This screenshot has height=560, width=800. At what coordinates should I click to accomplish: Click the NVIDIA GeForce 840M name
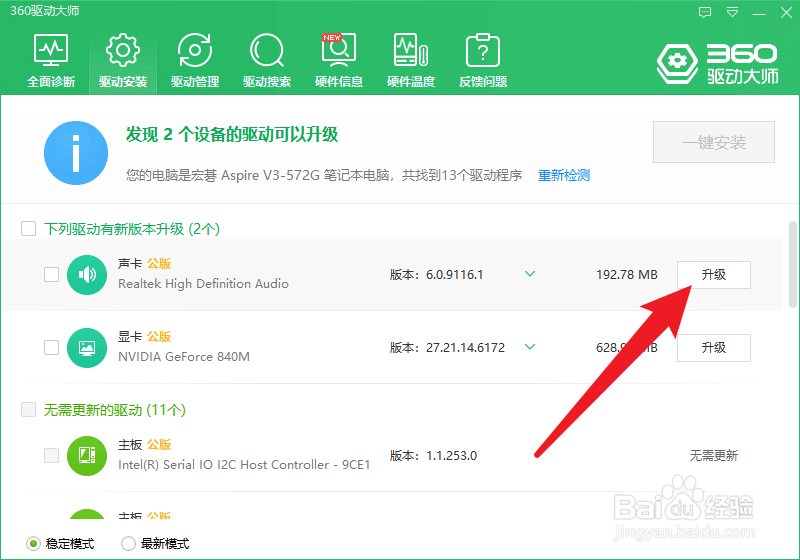(184, 357)
